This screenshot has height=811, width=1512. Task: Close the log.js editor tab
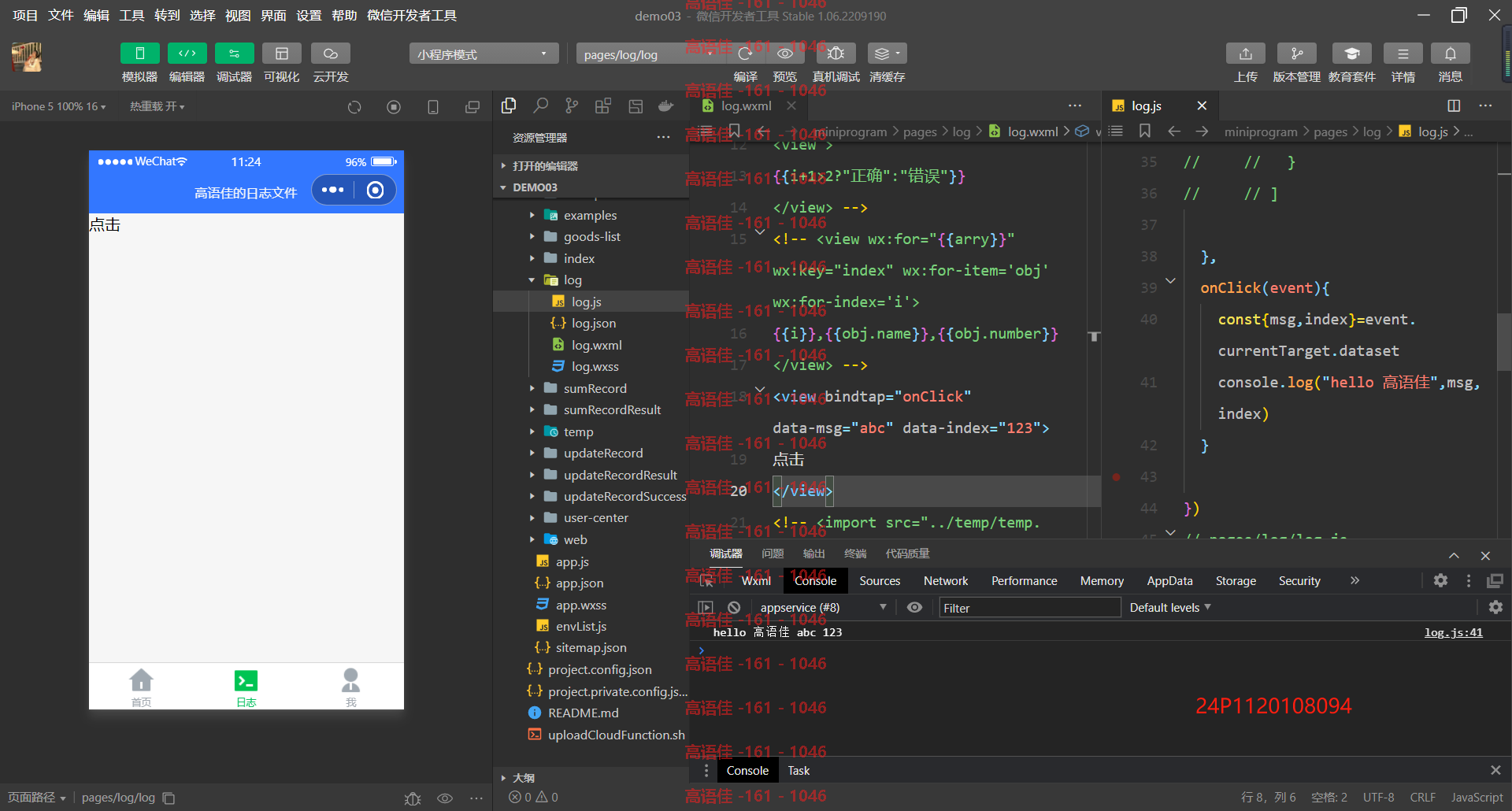coord(1202,106)
